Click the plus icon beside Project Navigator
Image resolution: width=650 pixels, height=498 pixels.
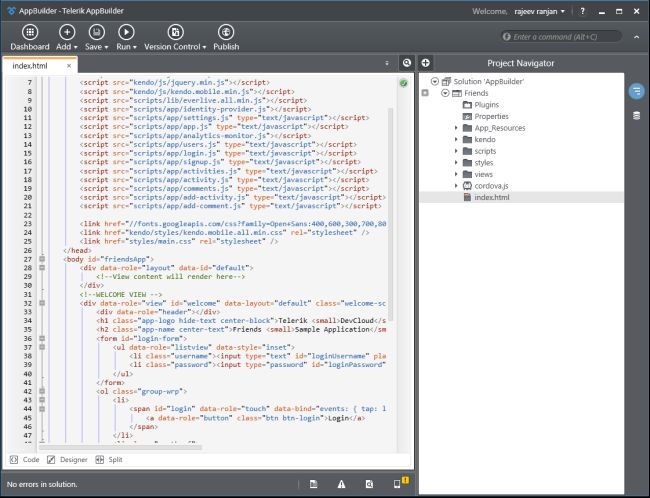pos(425,63)
